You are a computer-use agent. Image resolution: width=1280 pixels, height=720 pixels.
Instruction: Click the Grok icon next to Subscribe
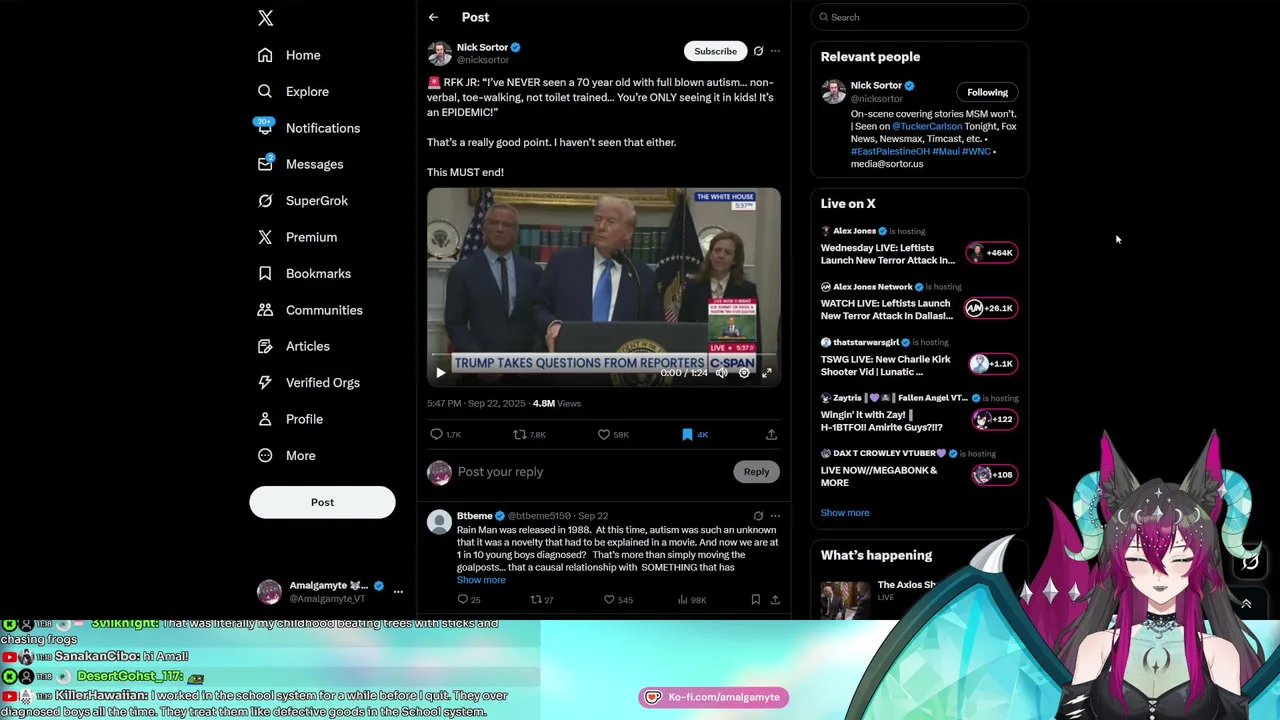pyautogui.click(x=758, y=51)
